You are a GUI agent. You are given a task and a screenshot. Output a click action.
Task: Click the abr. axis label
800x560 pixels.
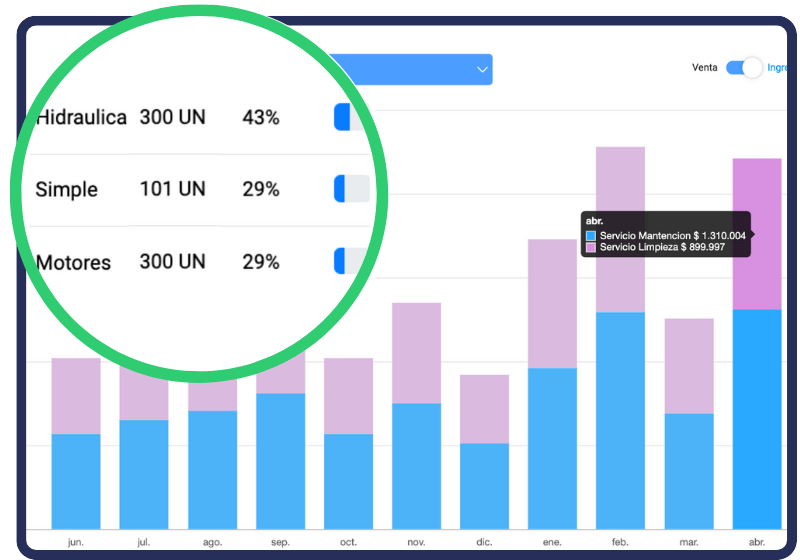[x=757, y=542]
